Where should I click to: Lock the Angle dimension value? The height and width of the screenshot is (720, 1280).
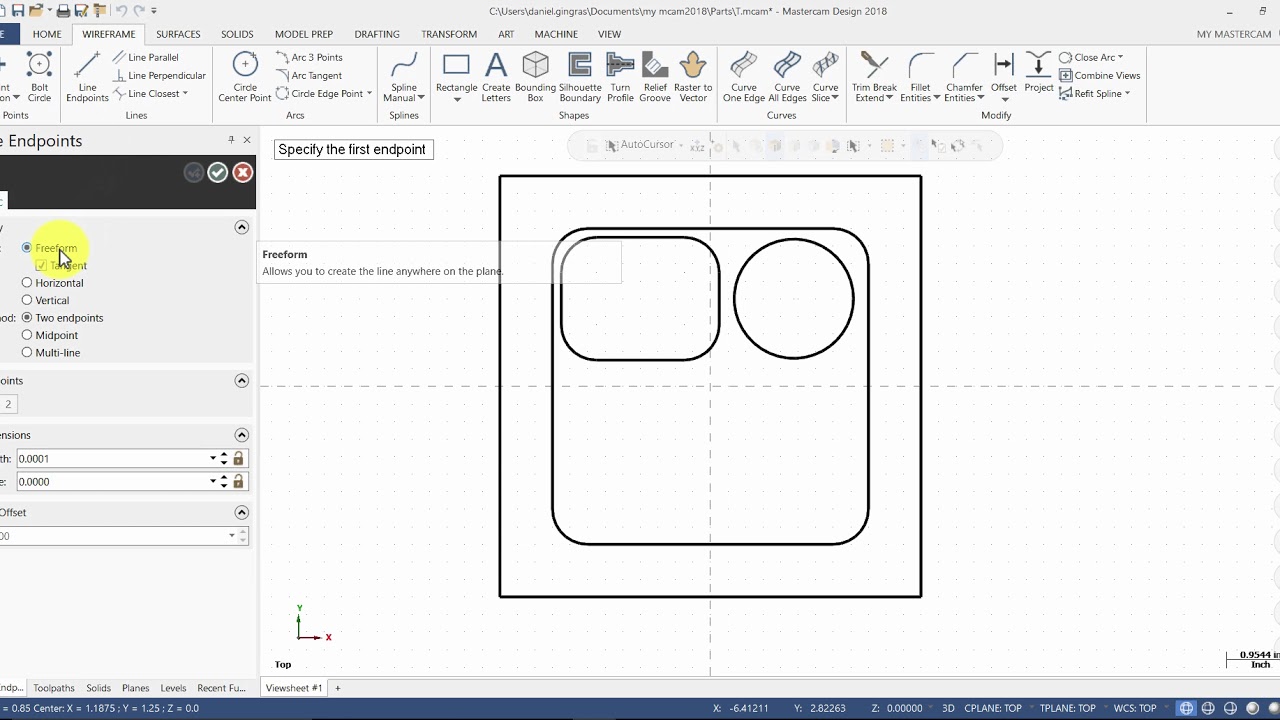pyautogui.click(x=238, y=482)
